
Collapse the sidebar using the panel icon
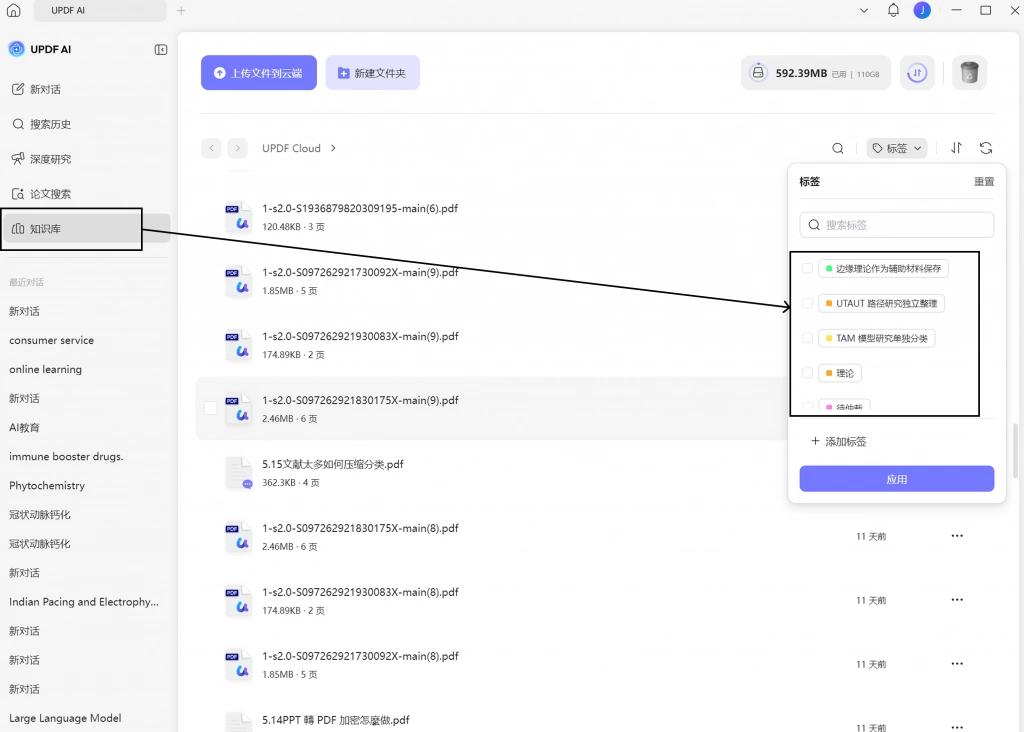161,50
